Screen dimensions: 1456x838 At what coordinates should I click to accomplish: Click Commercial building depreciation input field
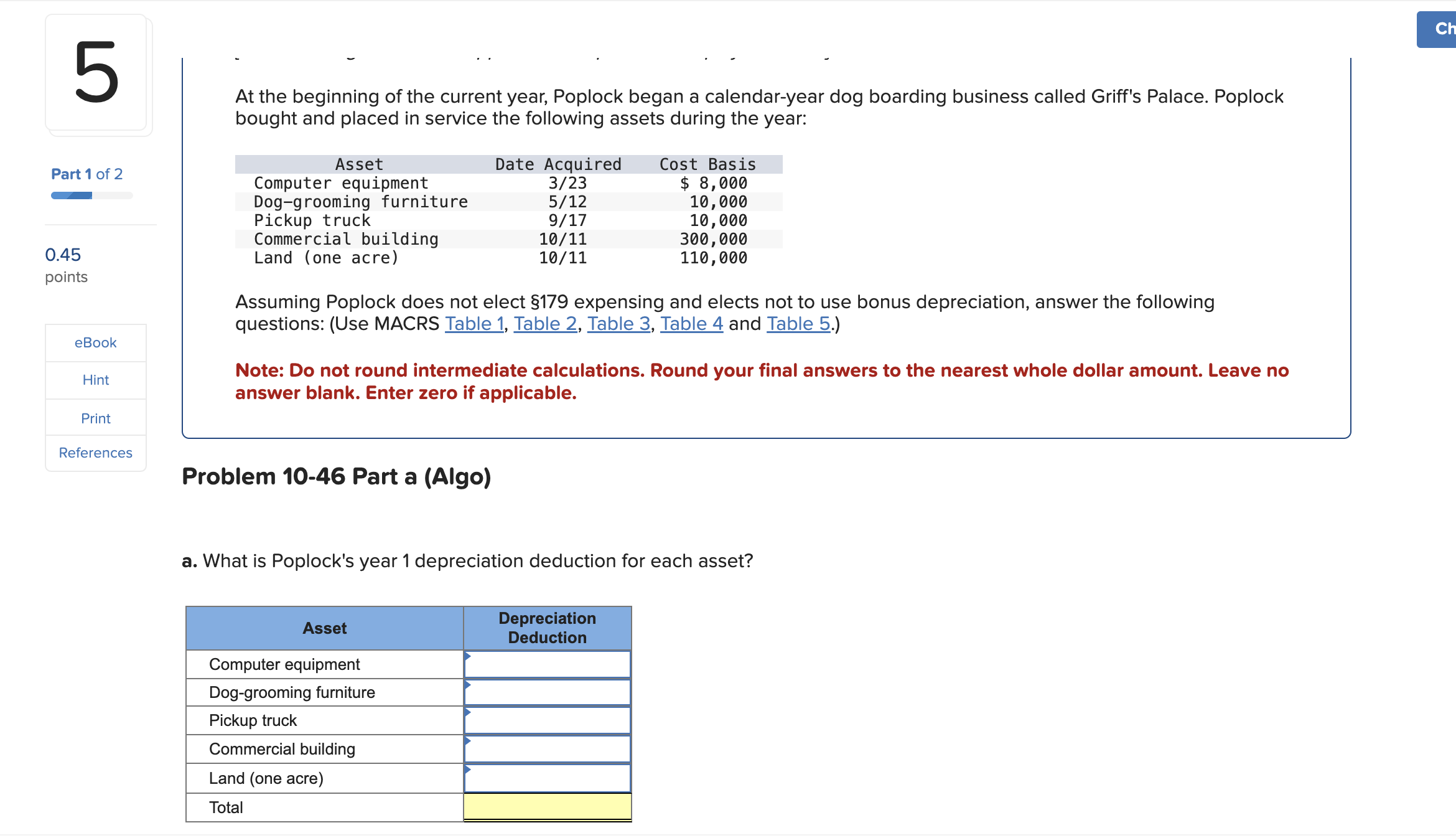click(548, 749)
